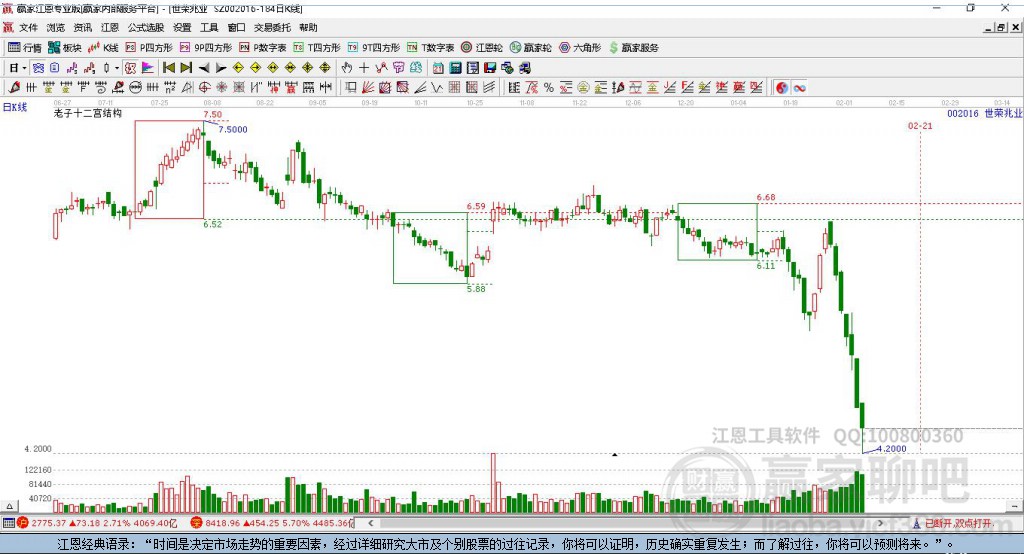This screenshot has height=554, width=1024.
Task: Click the 日K线 label
Action: click(x=14, y=107)
